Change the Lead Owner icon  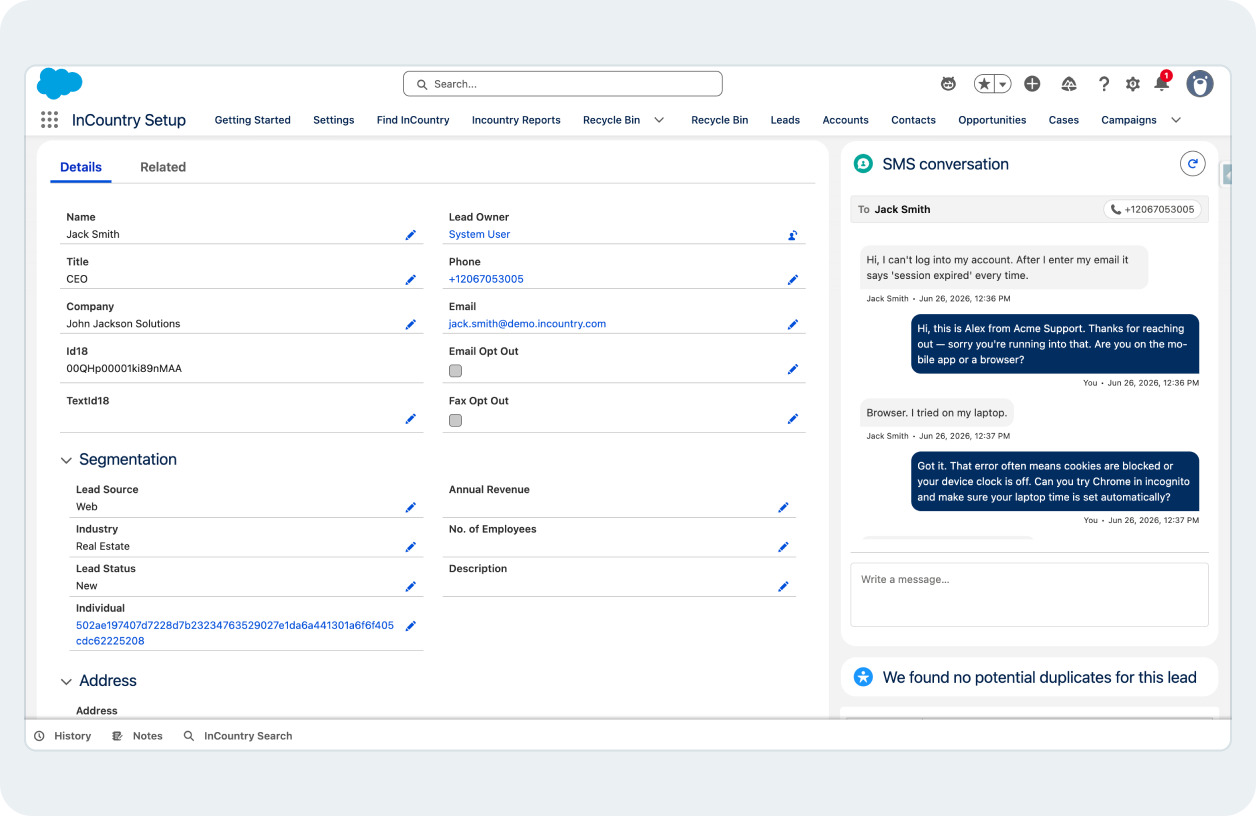pyautogui.click(x=792, y=235)
